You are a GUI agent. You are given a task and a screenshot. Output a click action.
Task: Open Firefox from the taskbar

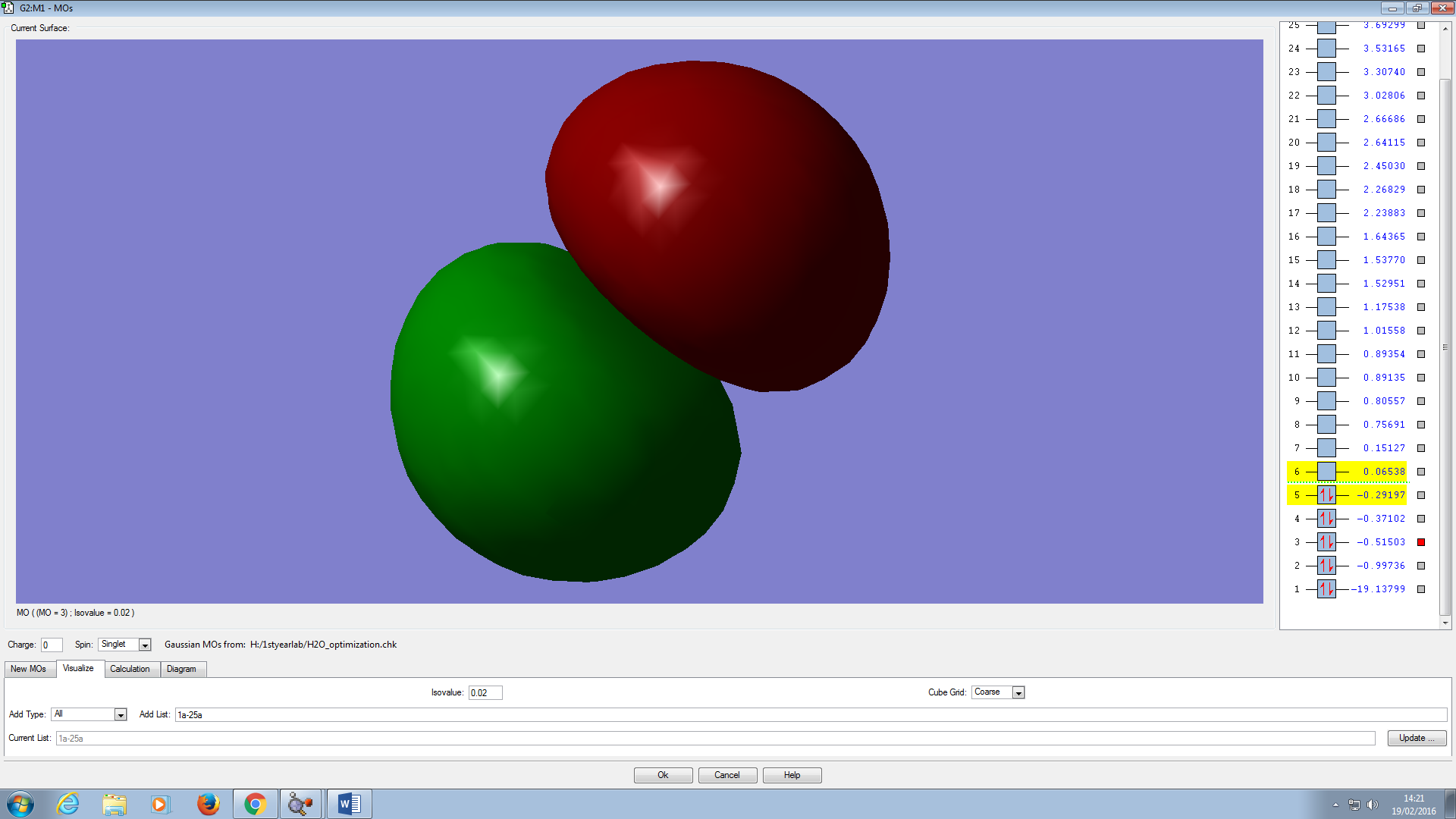click(208, 804)
